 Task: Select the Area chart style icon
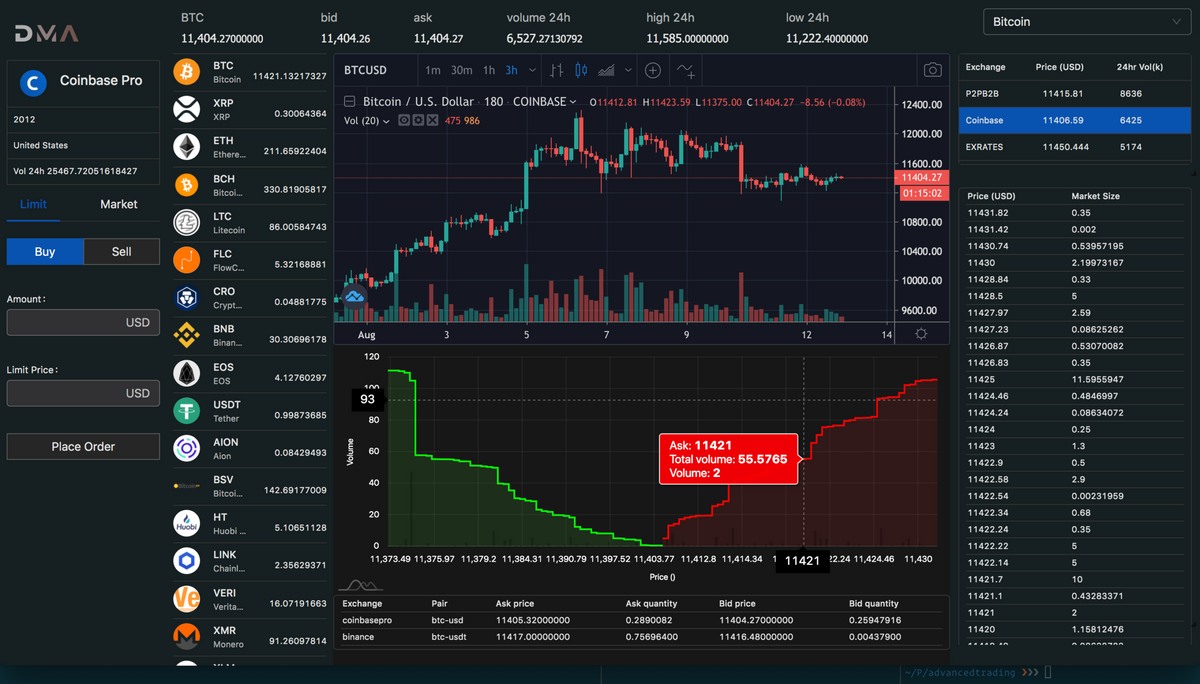(x=606, y=70)
